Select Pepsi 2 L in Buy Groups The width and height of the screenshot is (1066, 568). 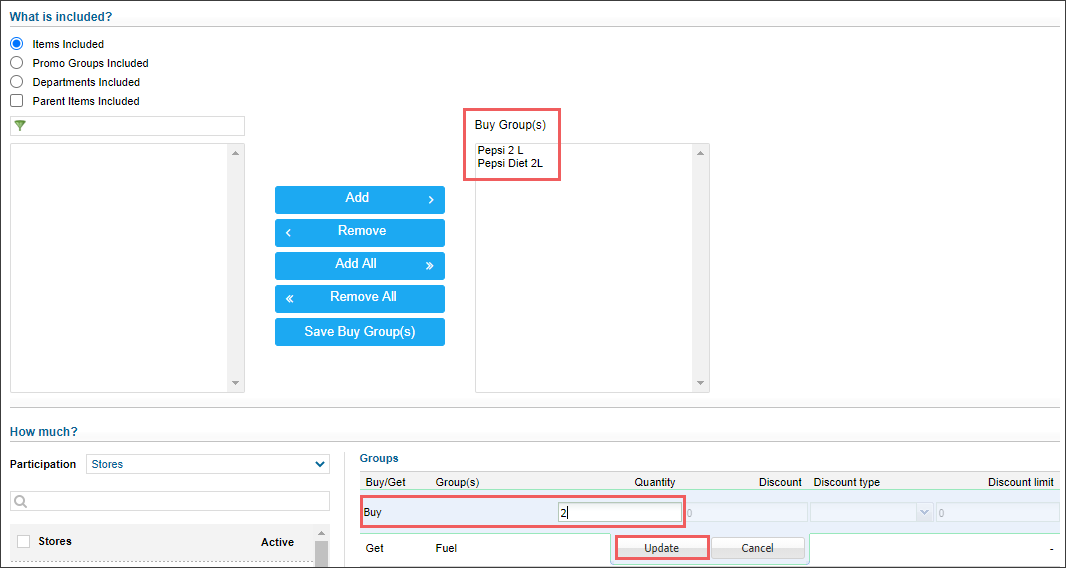pyautogui.click(x=500, y=151)
